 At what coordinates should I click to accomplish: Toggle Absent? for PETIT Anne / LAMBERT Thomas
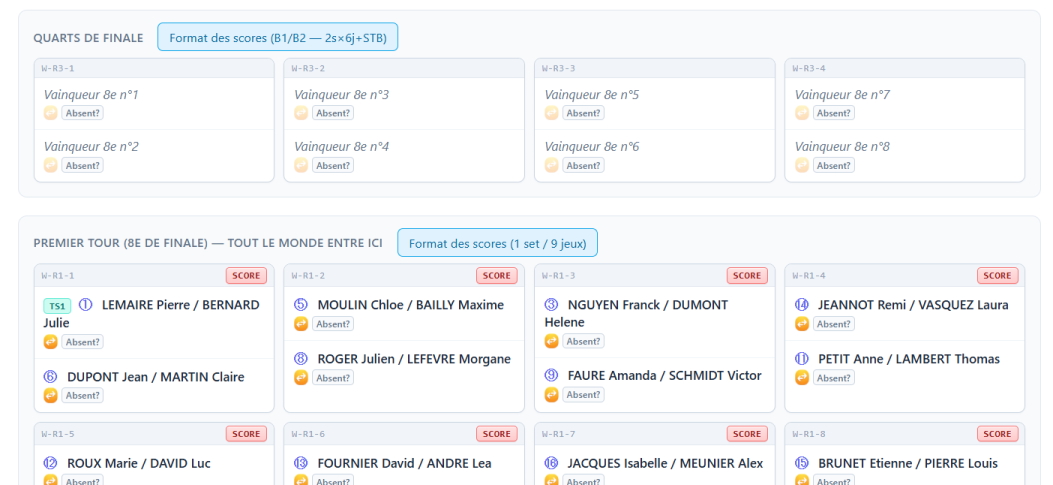click(834, 378)
